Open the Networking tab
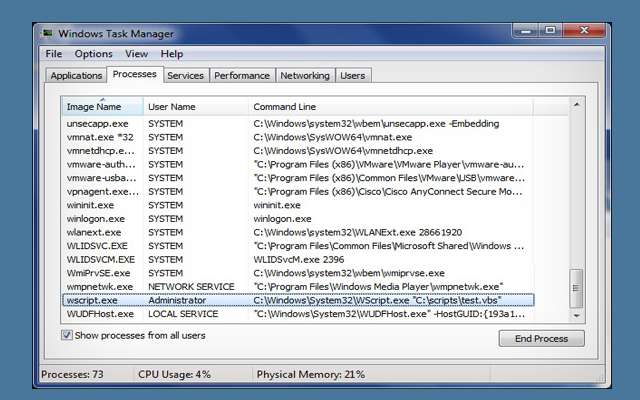640x400 pixels. pyautogui.click(x=305, y=75)
